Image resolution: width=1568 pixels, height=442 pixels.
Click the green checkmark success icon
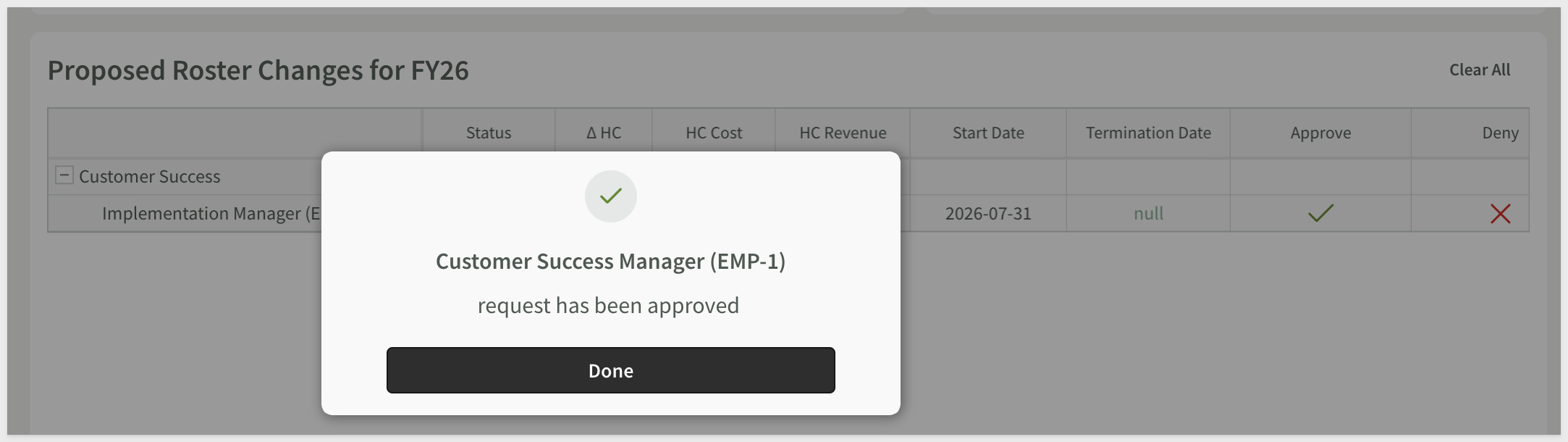click(x=610, y=196)
